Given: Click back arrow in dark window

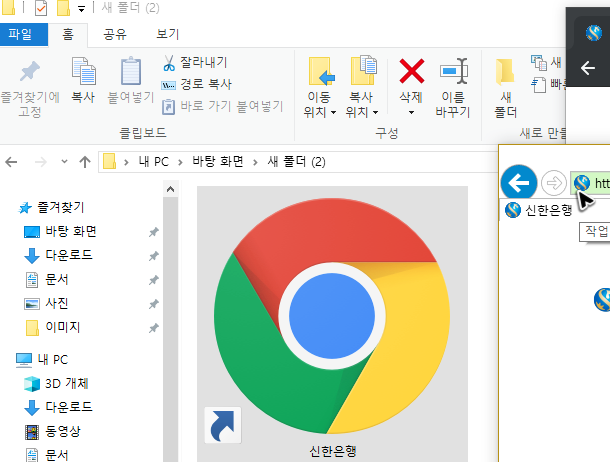Looking at the screenshot, I should tap(587, 68).
